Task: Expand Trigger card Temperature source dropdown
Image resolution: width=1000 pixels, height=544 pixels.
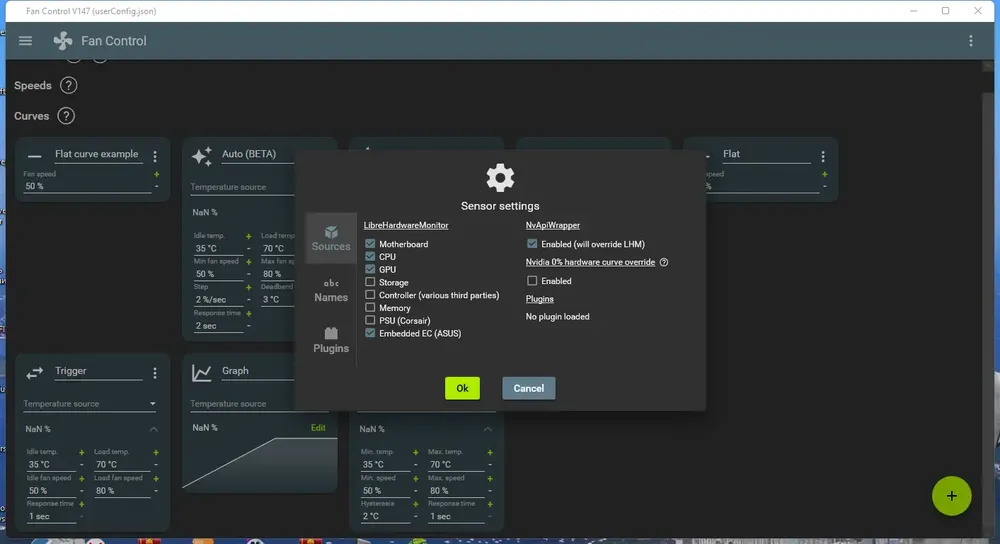Action: click(x=89, y=404)
